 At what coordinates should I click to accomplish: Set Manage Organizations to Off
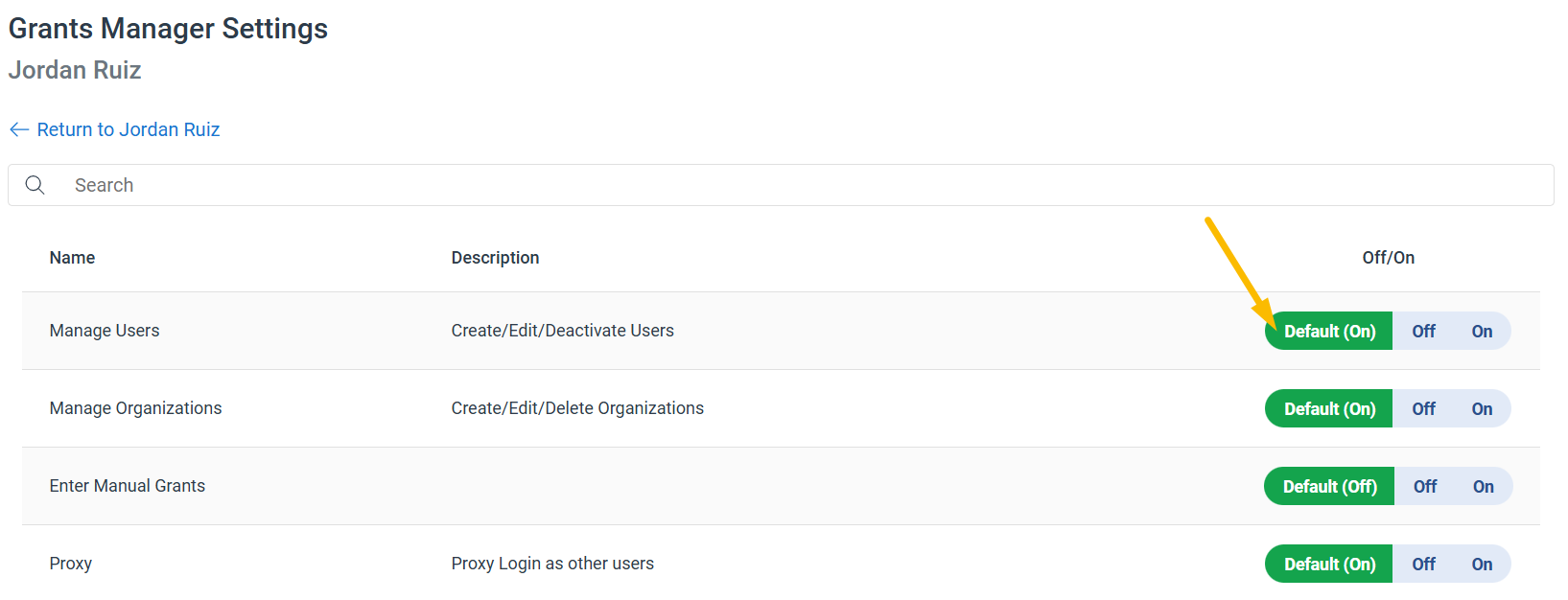click(1423, 408)
